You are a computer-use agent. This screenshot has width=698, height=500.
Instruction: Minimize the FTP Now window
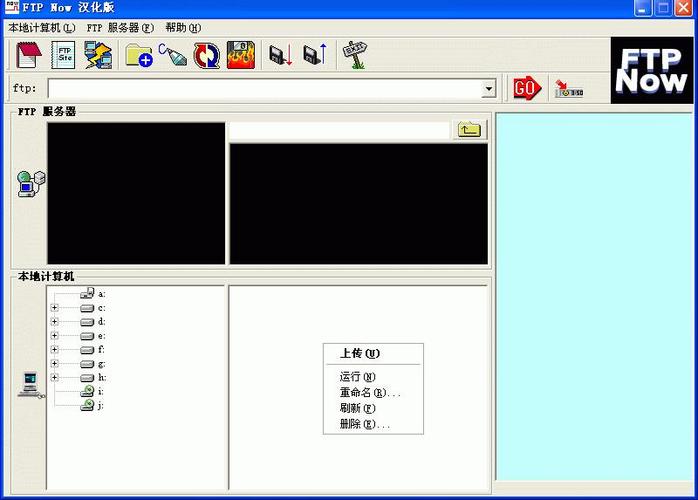[642, 8]
